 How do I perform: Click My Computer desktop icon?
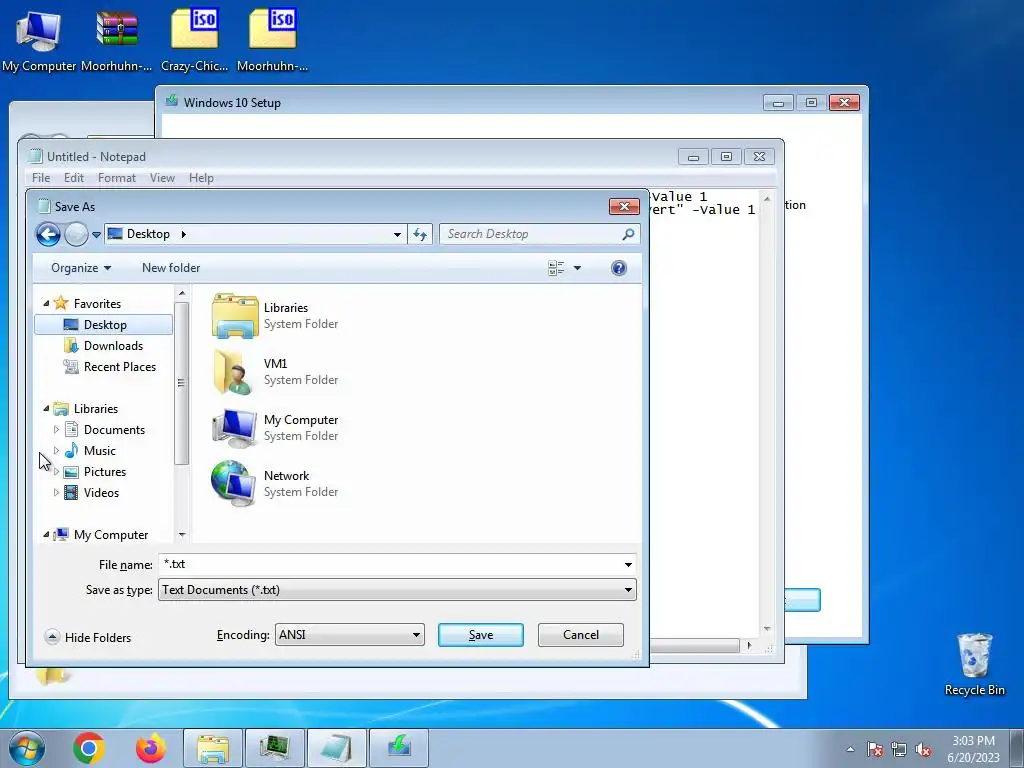(x=39, y=39)
